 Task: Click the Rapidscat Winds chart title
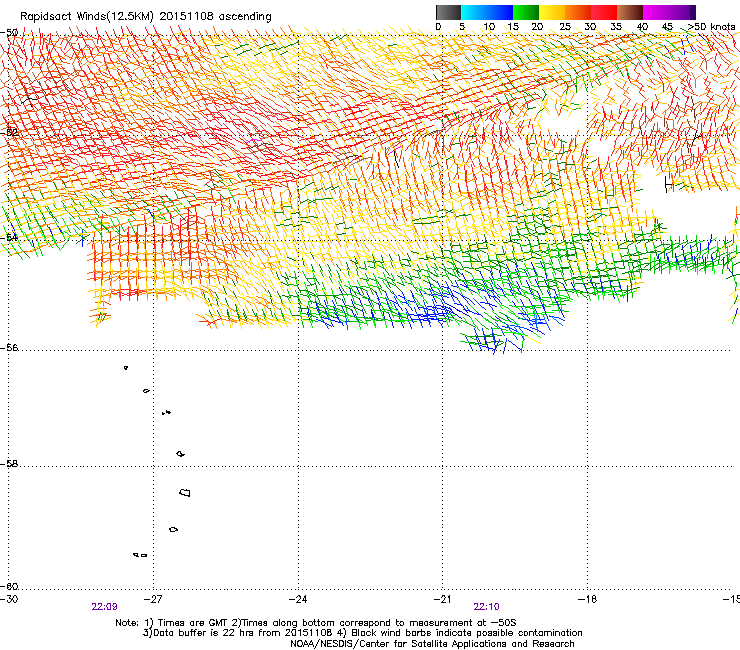pyautogui.click(x=146, y=17)
